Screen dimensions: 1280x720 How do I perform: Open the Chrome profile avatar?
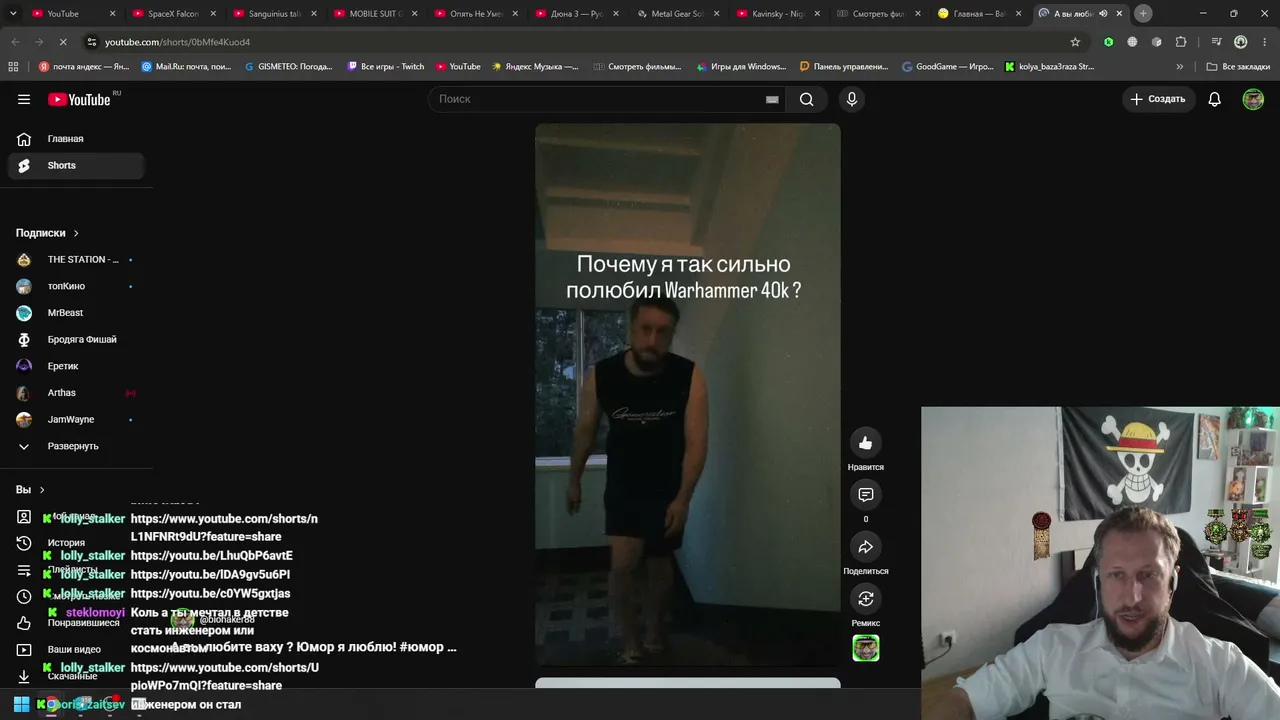coord(1241,42)
